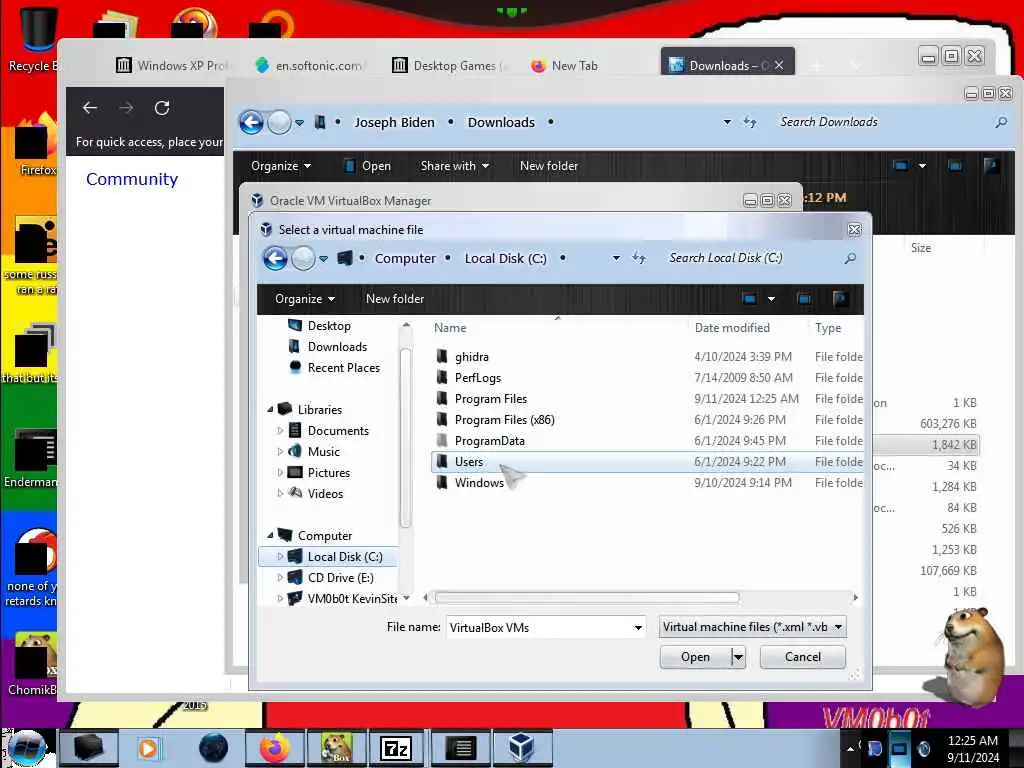
Task: Click the browser reload icon
Action: click(x=162, y=108)
